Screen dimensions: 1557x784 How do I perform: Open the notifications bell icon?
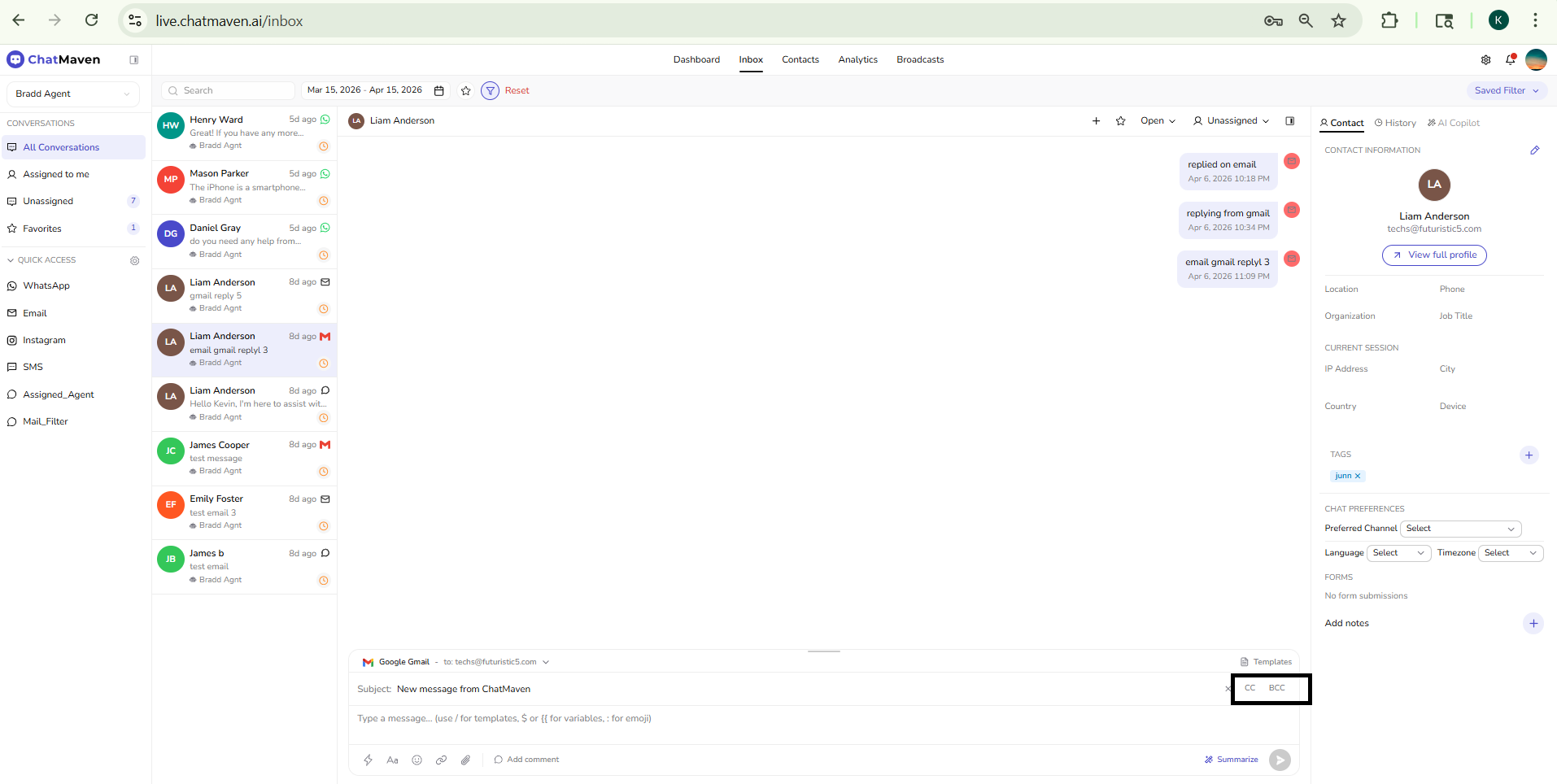[x=1510, y=59]
